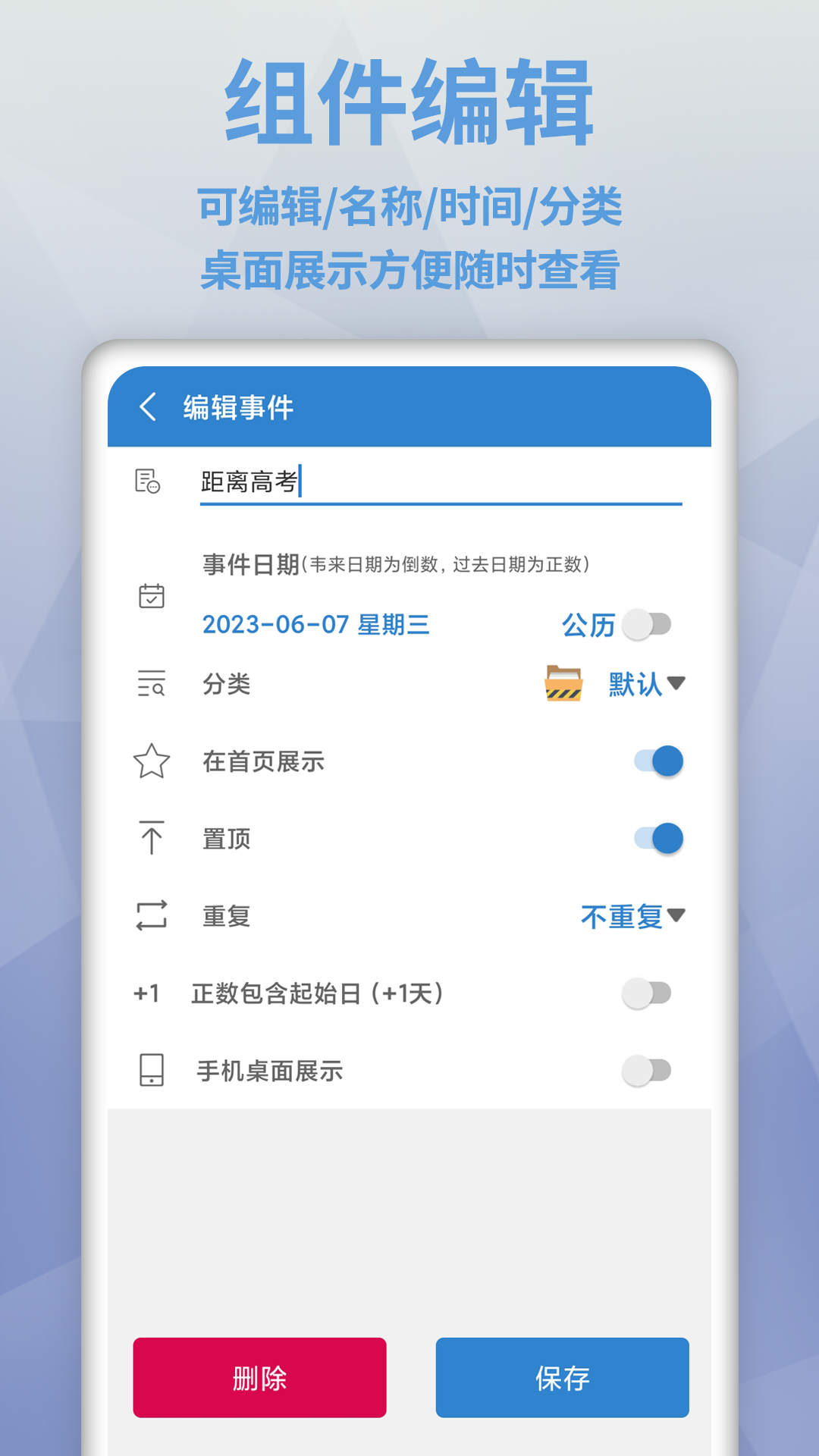The height and width of the screenshot is (1456, 819).
Task: Click the phone icon beside 手机桌面展示
Action: pyautogui.click(x=152, y=1070)
